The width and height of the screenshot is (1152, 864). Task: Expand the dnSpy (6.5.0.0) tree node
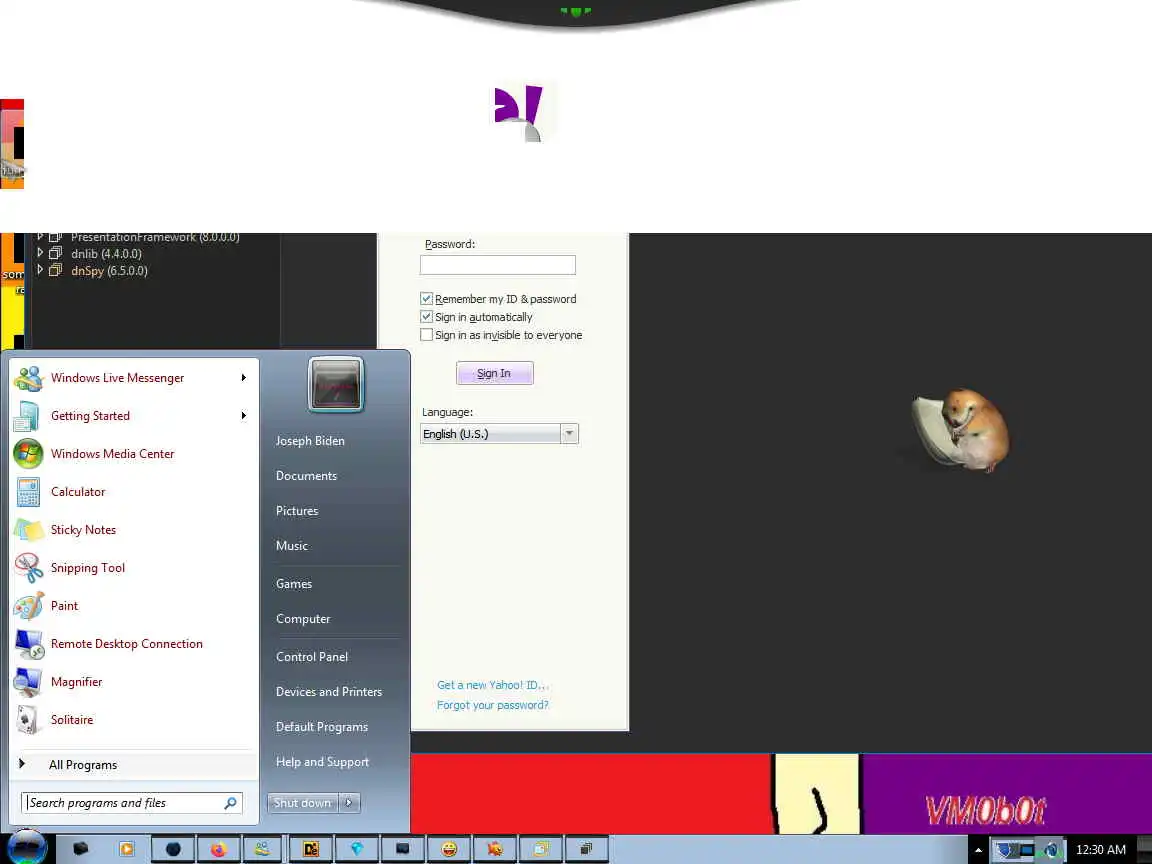[40, 270]
